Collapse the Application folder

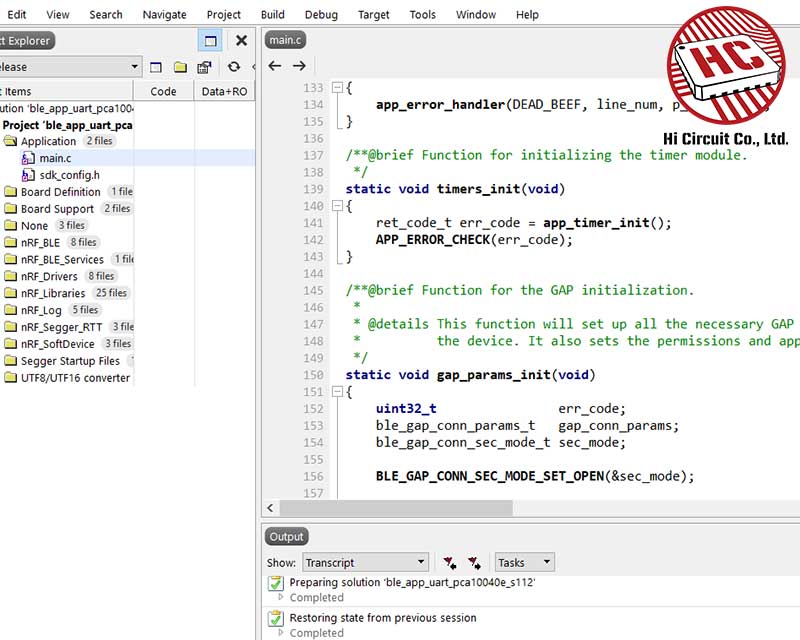(10, 141)
